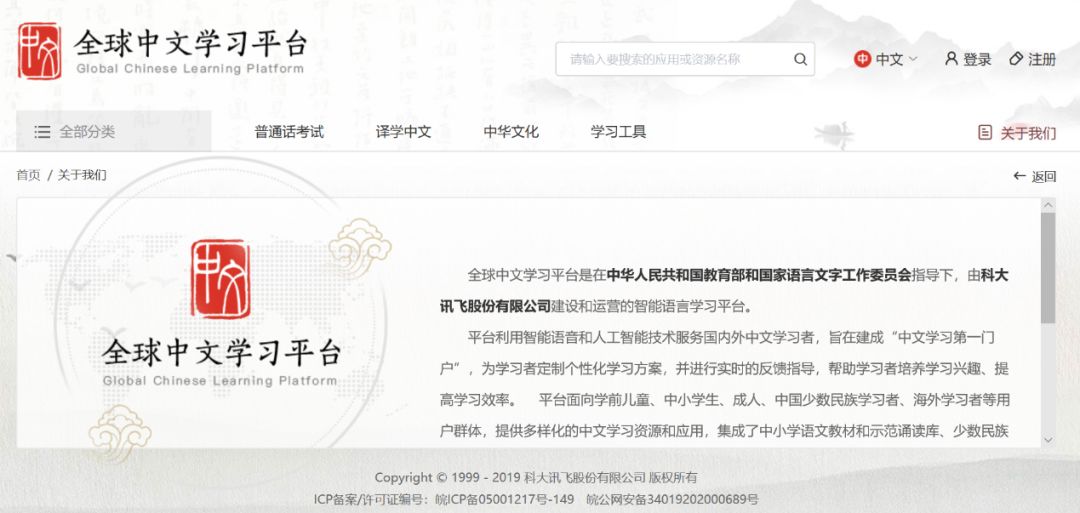Screen dimensions: 1080x513
Task: Open the 注册 register link
Action: (1041, 60)
